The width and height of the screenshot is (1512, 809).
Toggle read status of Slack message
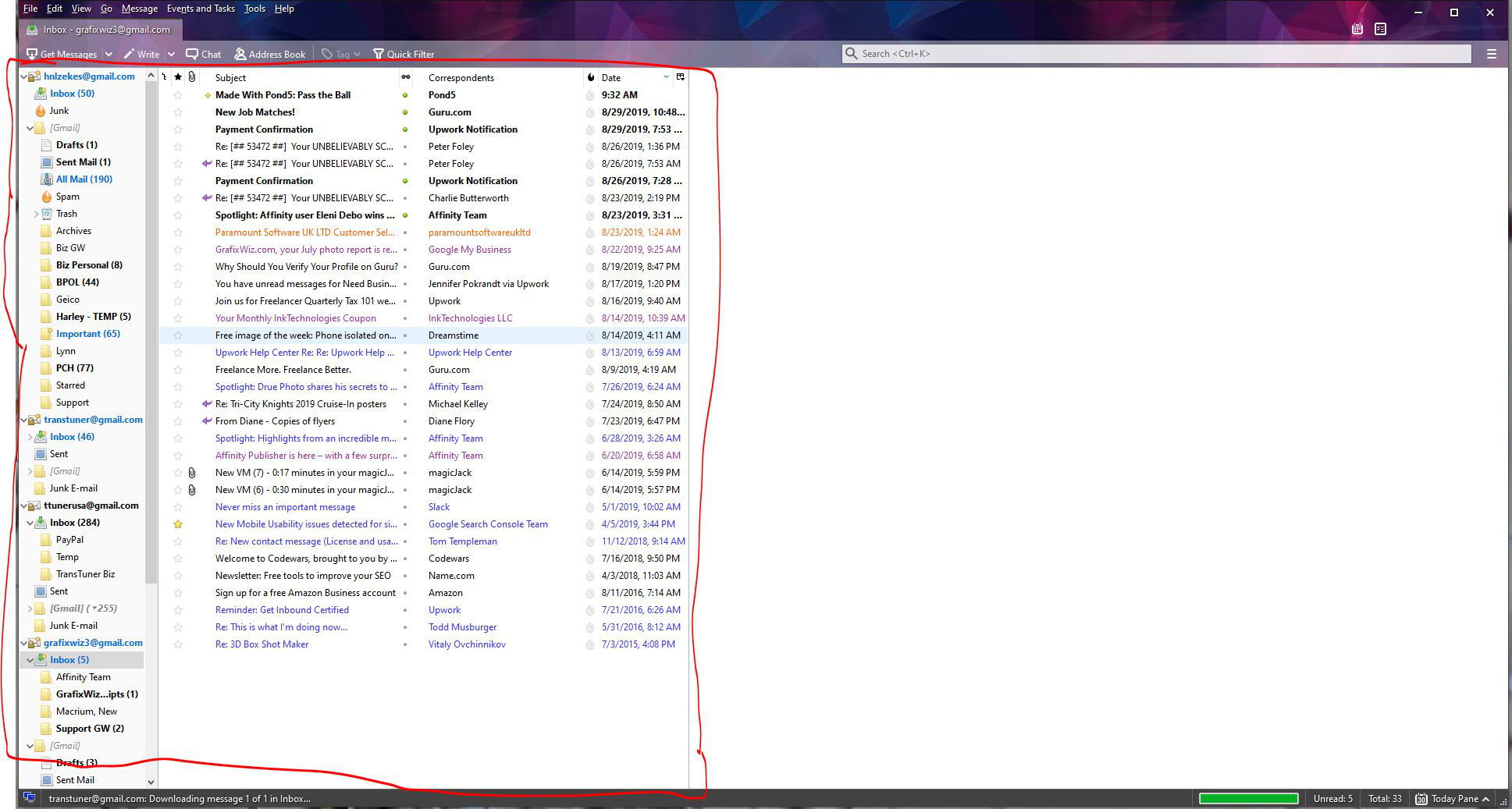405,507
